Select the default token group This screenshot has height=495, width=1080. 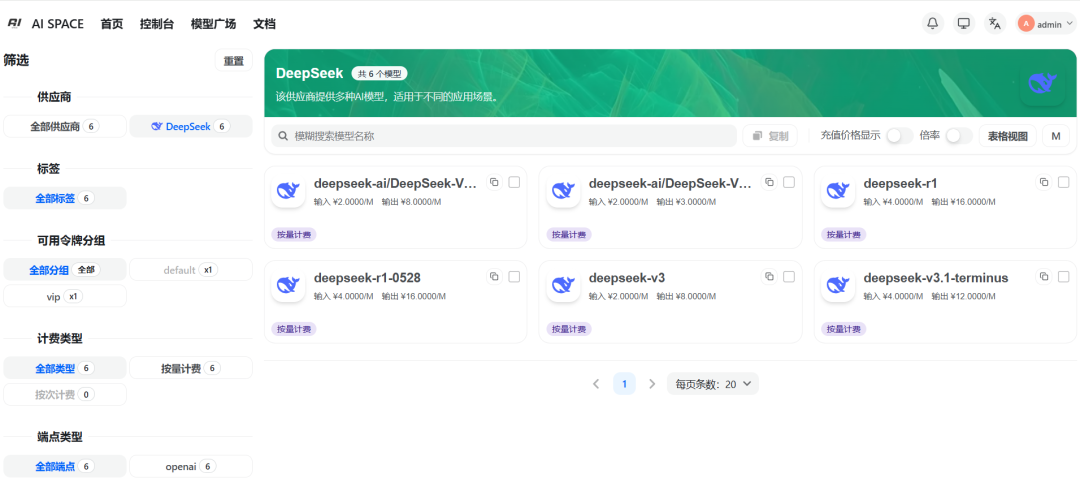click(191, 270)
